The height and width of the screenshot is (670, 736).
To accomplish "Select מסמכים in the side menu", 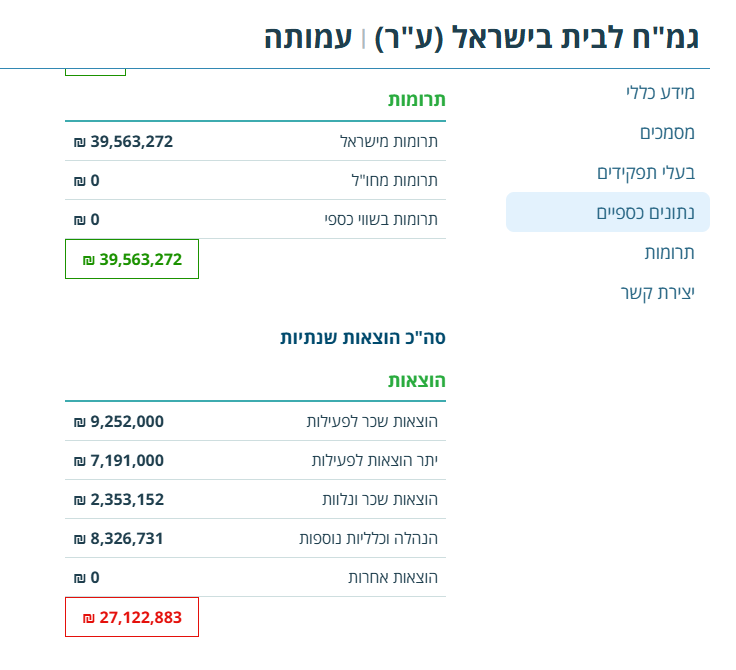I will [x=667, y=133].
